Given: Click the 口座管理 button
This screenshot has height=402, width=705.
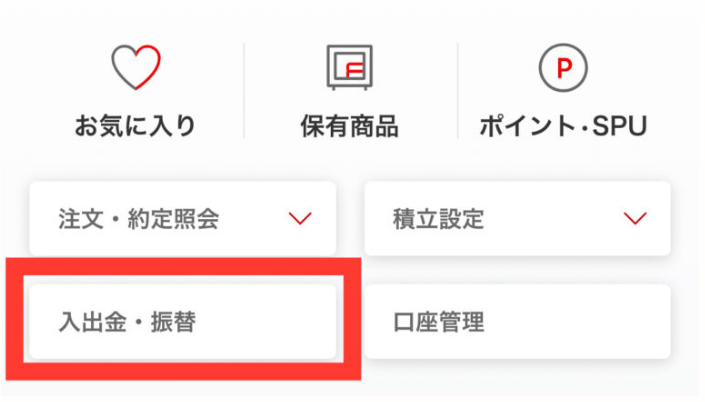Looking at the screenshot, I should click(x=518, y=322).
